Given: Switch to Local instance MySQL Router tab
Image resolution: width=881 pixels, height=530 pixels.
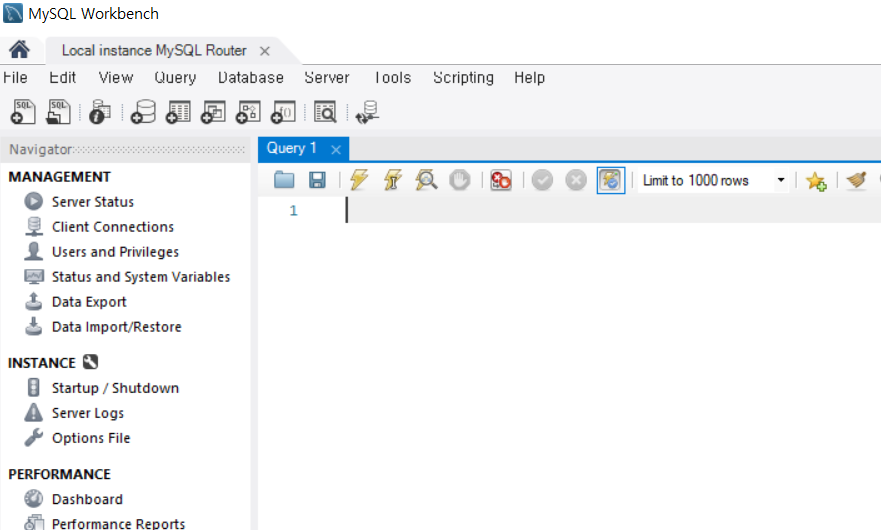Looking at the screenshot, I should click(x=154, y=51).
